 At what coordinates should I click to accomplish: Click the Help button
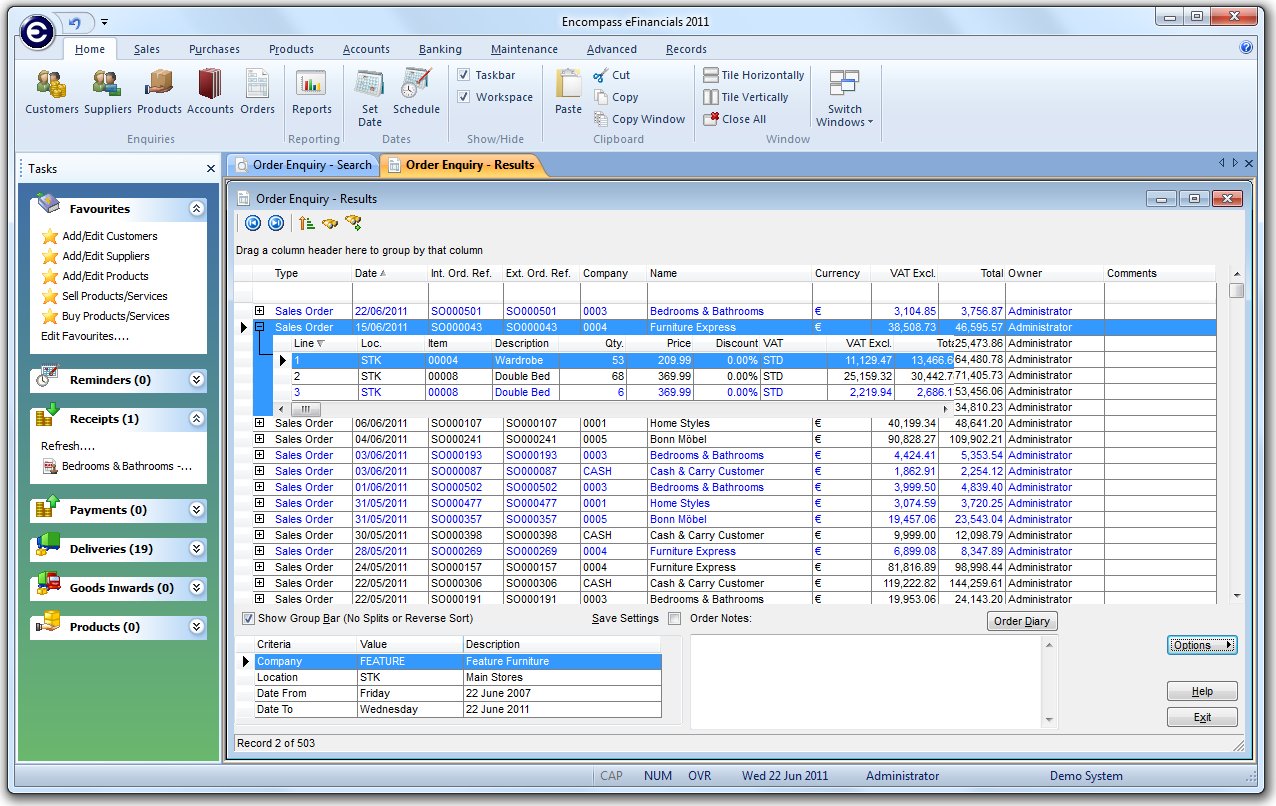(x=1202, y=691)
